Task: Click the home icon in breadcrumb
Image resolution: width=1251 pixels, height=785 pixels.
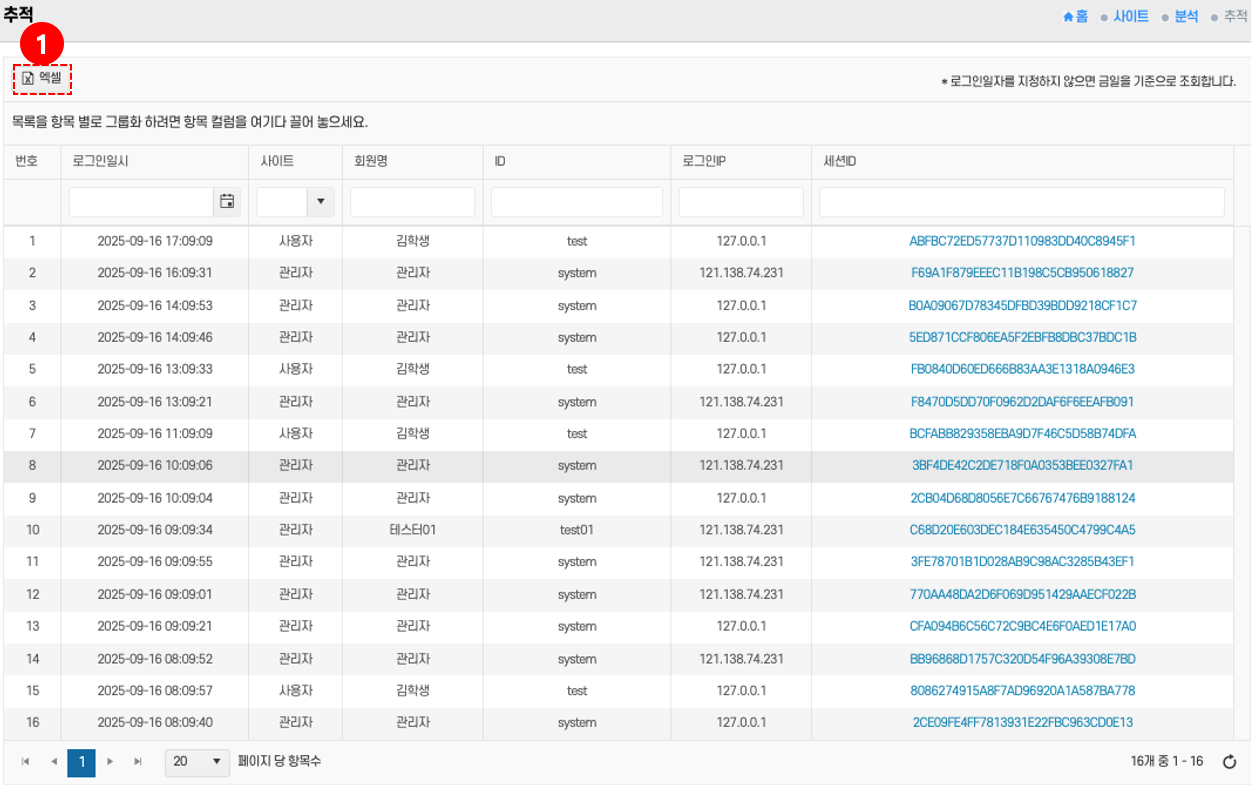Action: [x=1068, y=17]
